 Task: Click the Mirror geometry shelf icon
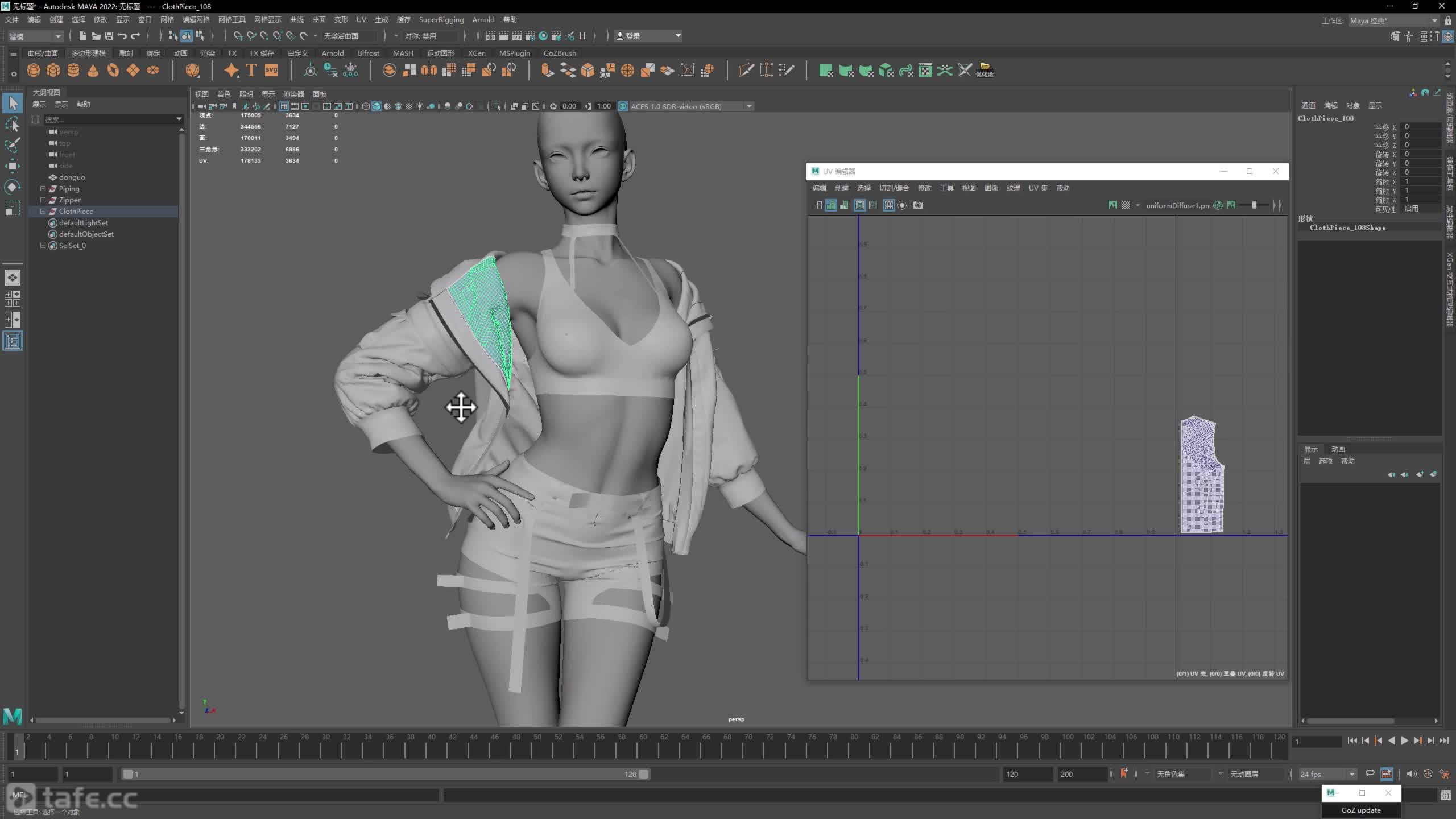429,70
